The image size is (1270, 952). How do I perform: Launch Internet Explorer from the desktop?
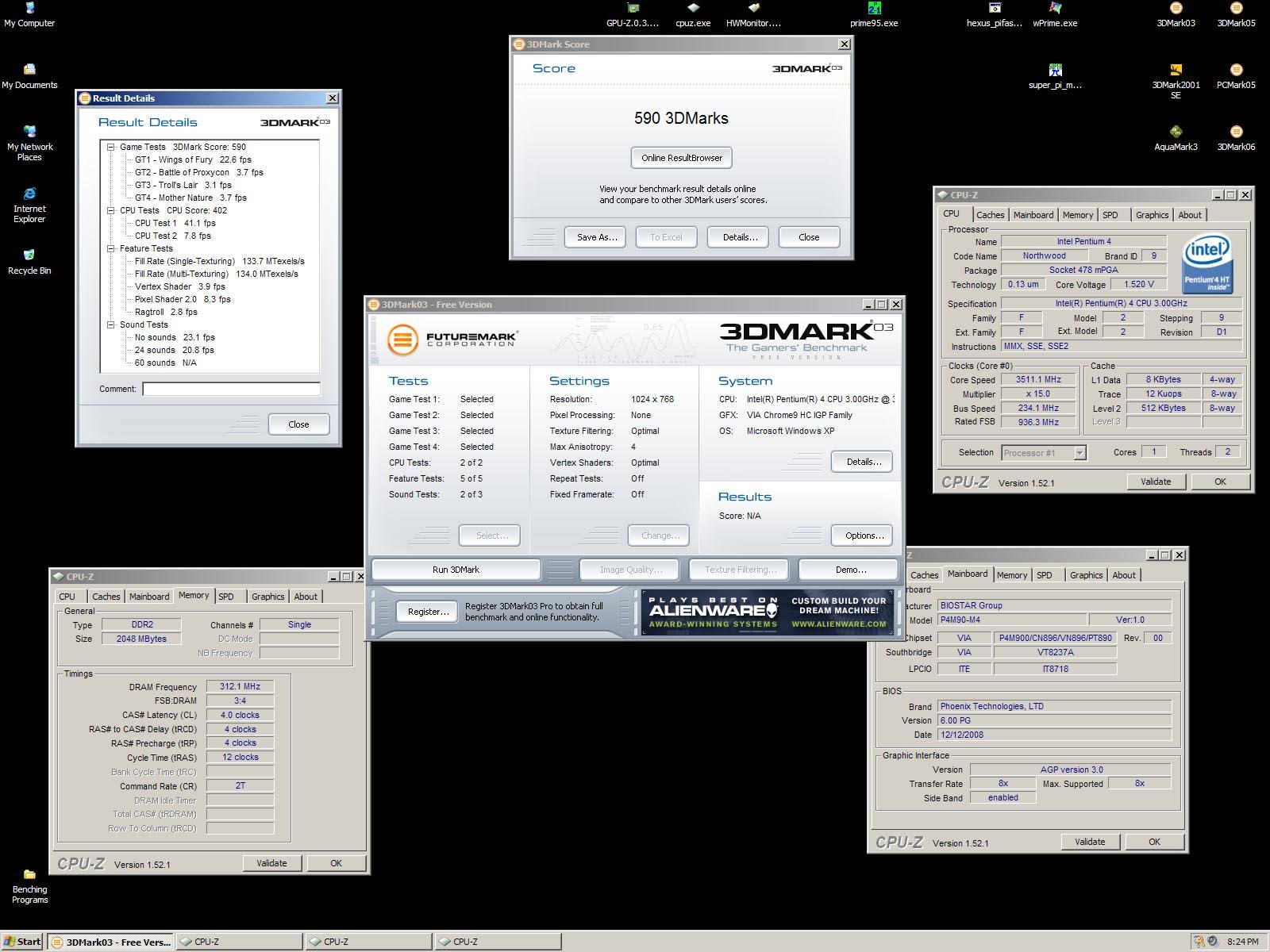pos(29,205)
